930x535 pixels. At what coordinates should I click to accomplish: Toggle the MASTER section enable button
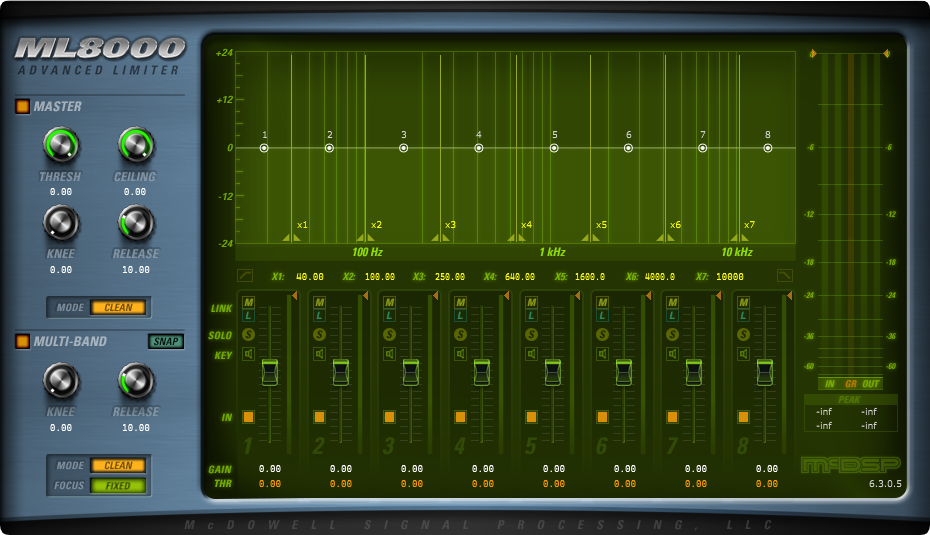(x=23, y=107)
